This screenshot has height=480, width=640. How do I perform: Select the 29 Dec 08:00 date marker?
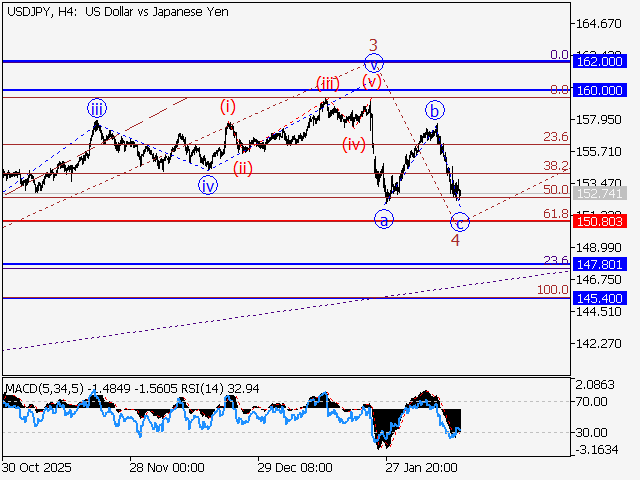[294, 467]
